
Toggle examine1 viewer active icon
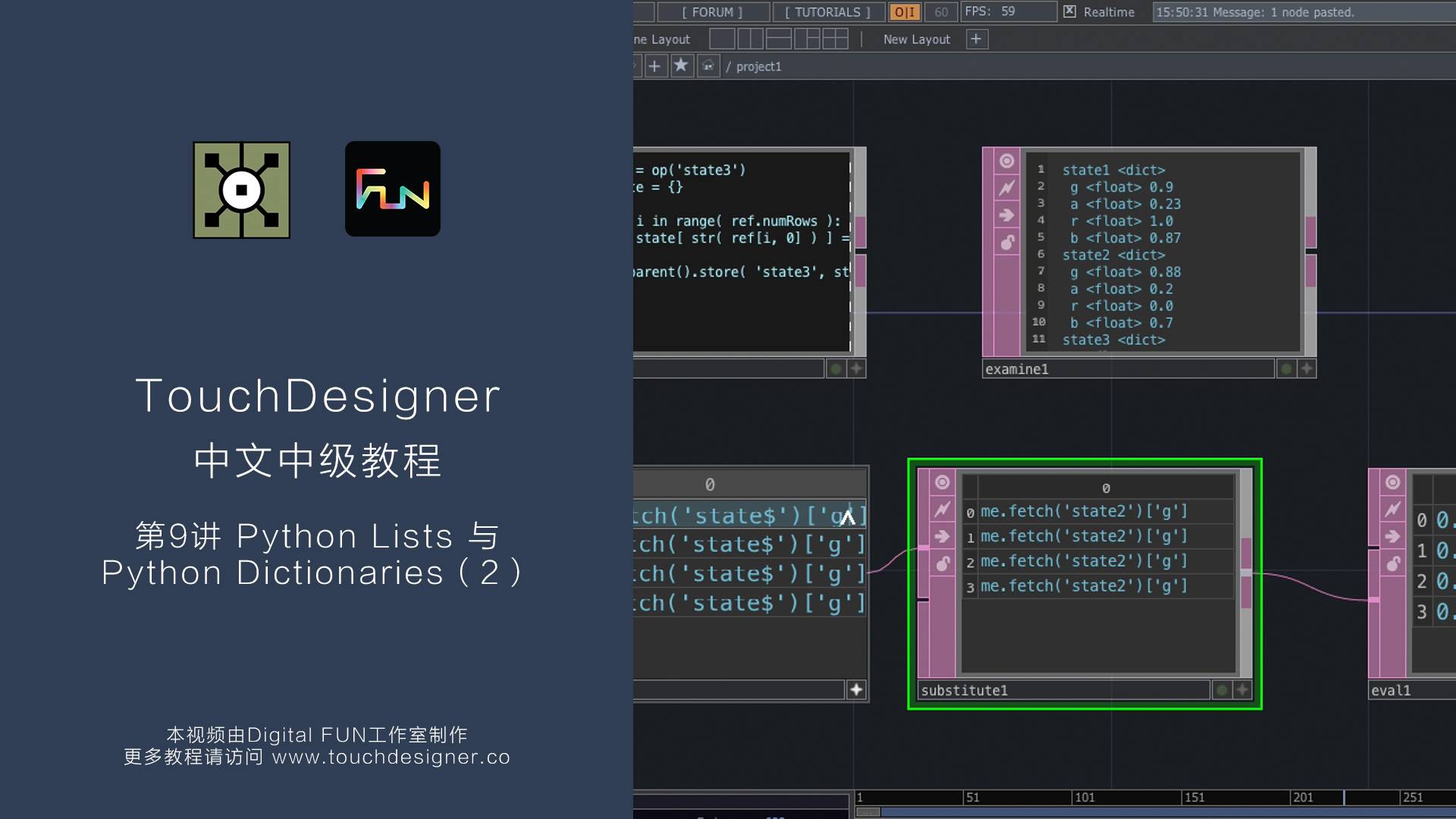pyautogui.click(x=1007, y=161)
